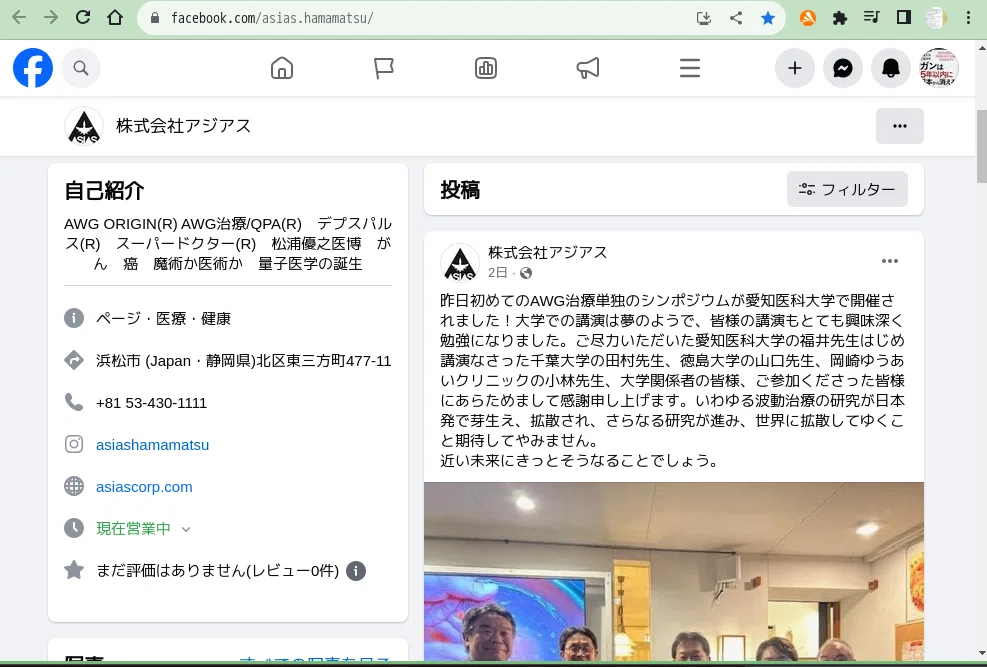Open website link asiascorp.com

click(x=144, y=487)
